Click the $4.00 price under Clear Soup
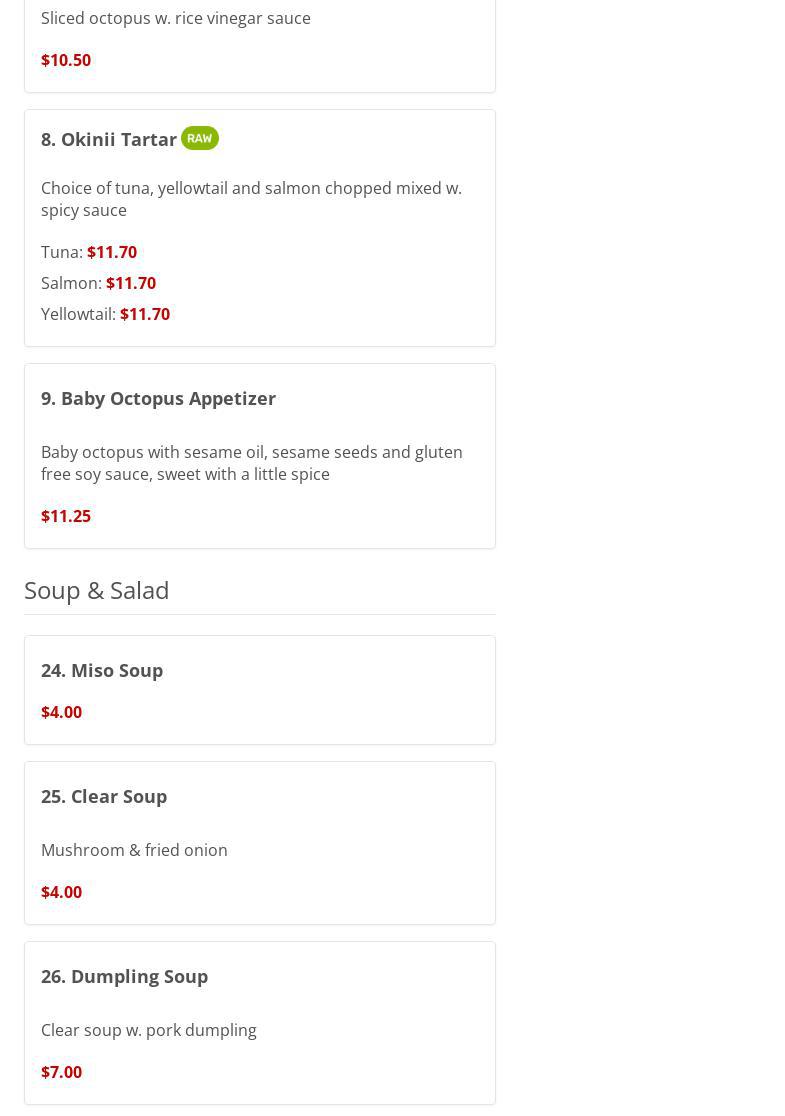Image resolution: width=785 pixels, height=1116 pixels. click(x=61, y=892)
